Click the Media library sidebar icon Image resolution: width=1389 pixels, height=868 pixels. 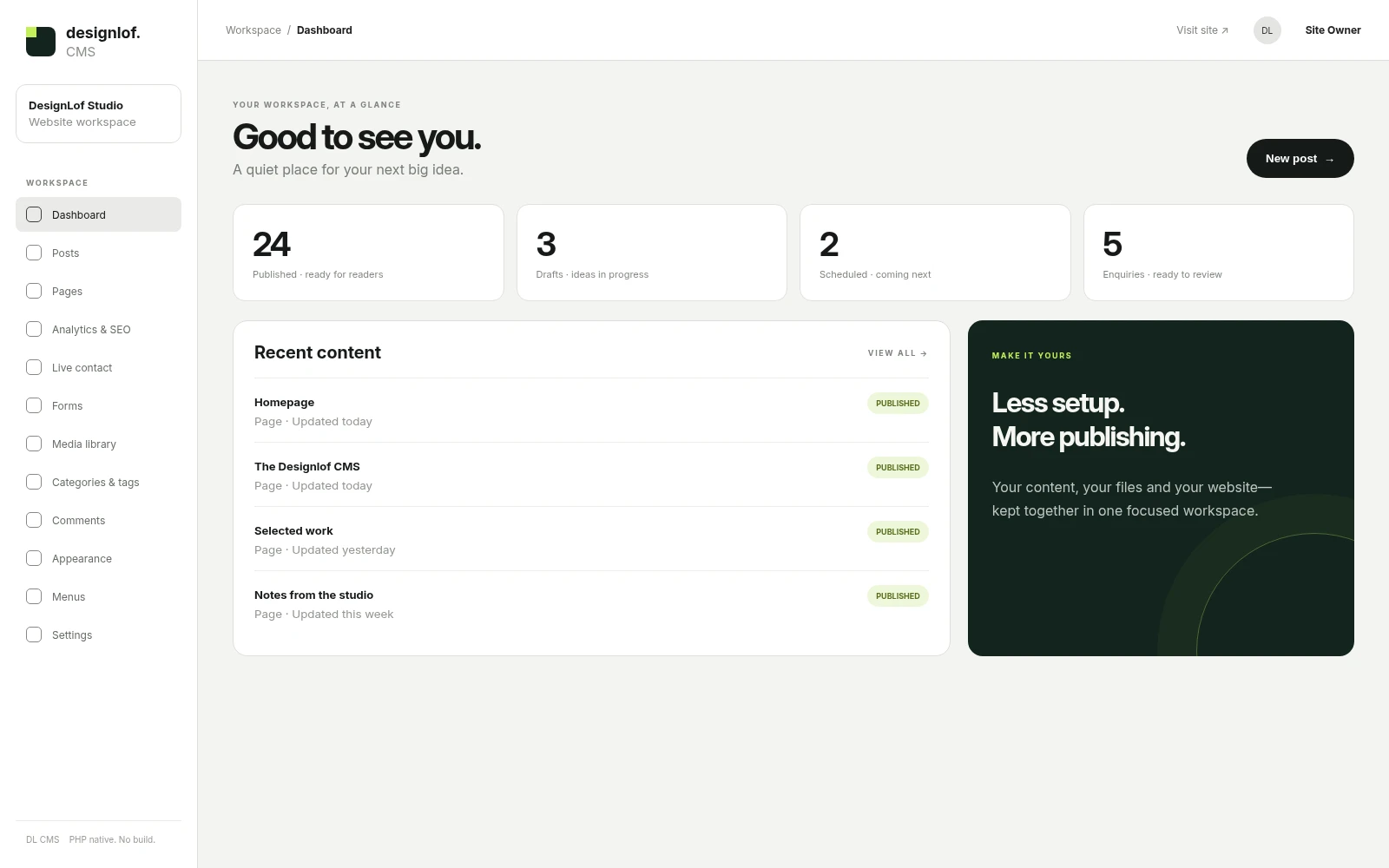(x=34, y=444)
